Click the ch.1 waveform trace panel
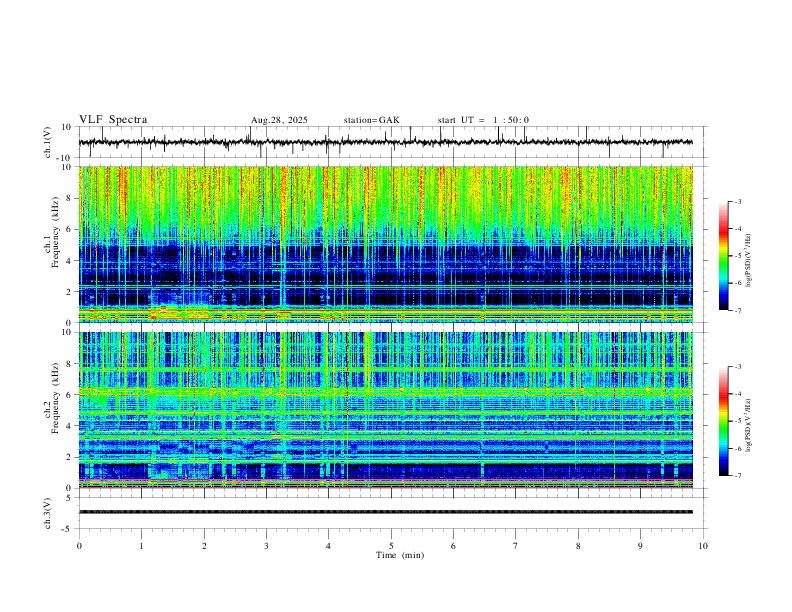This screenshot has width=792, height=612. (x=393, y=142)
